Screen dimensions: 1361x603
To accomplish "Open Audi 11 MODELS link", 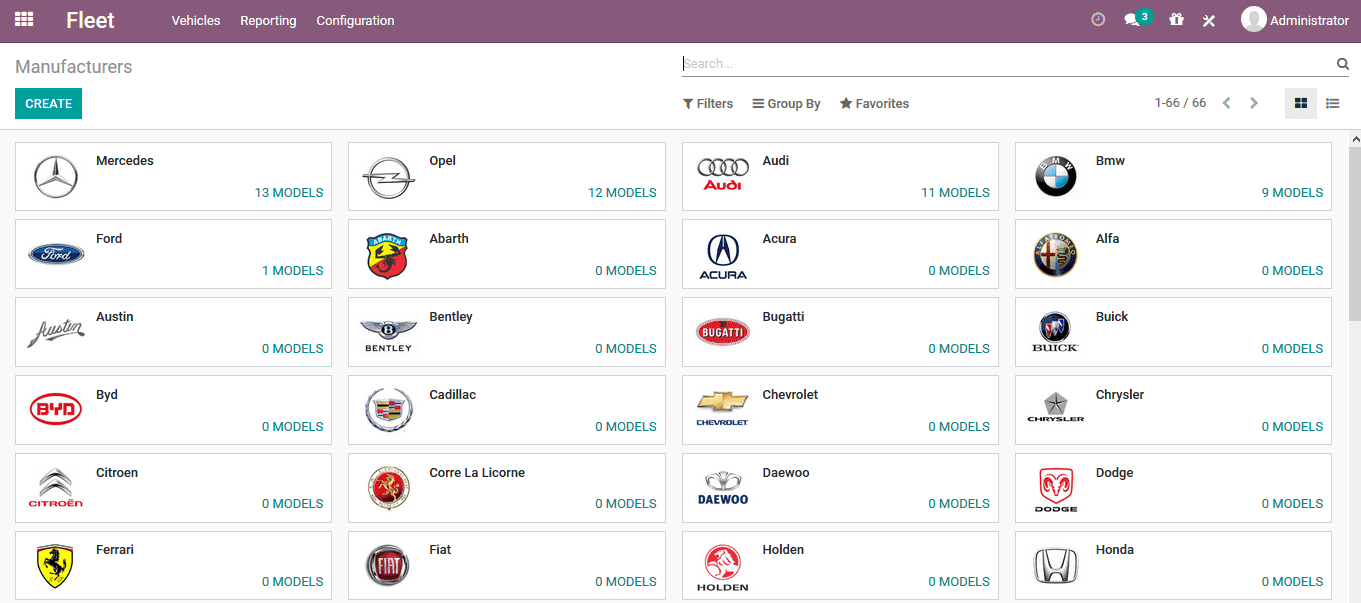I will click(956, 193).
